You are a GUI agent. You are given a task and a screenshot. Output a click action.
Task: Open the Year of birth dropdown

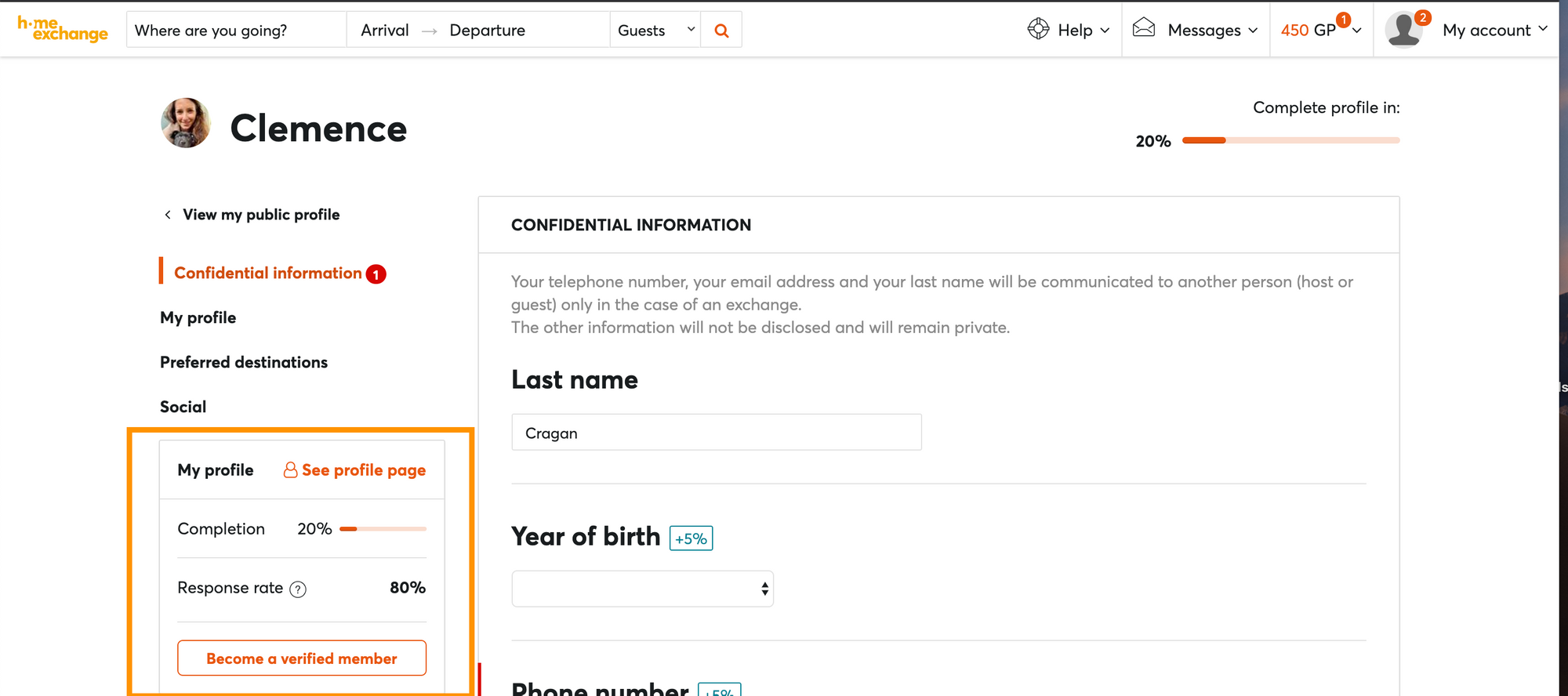pos(642,589)
